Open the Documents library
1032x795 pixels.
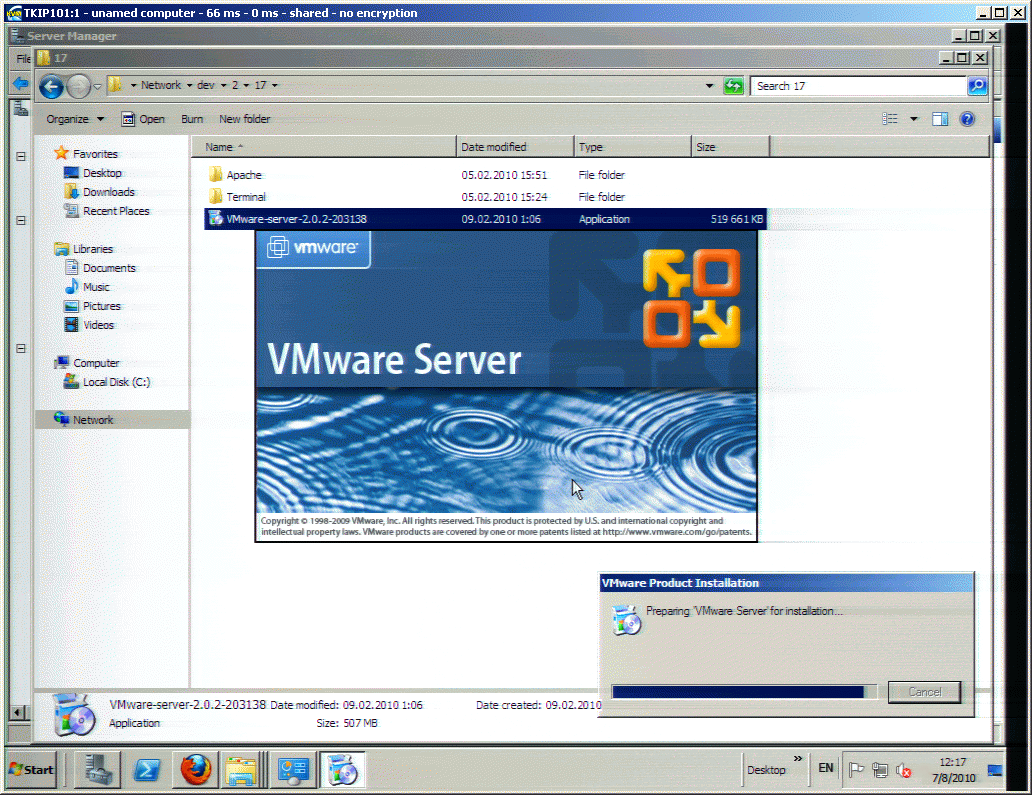109,268
